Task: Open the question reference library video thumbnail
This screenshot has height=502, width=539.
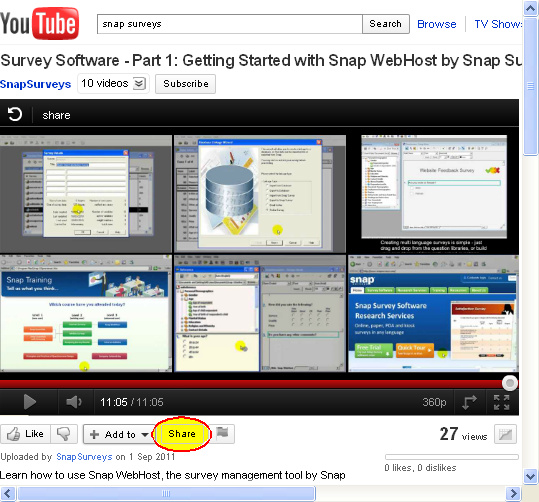Action: [x=260, y=314]
